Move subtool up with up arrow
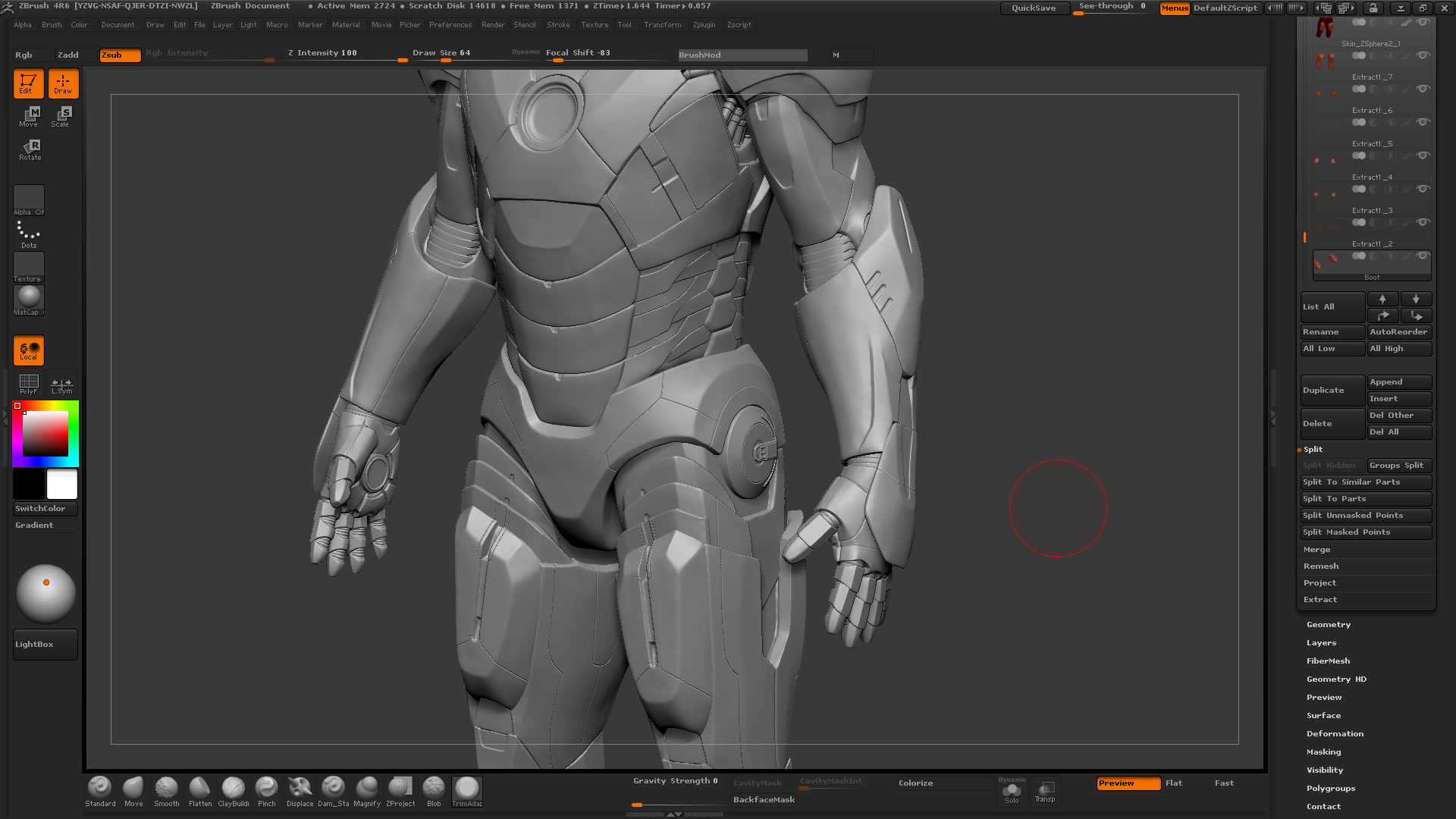Image resolution: width=1456 pixels, height=819 pixels. pyautogui.click(x=1382, y=299)
